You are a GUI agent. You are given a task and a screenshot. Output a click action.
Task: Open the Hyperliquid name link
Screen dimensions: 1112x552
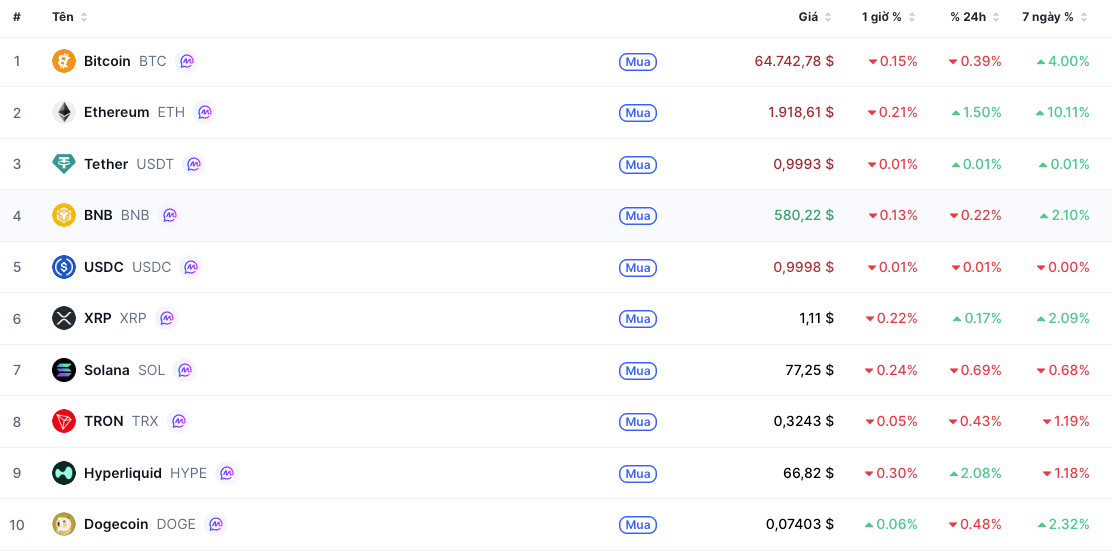(x=123, y=473)
